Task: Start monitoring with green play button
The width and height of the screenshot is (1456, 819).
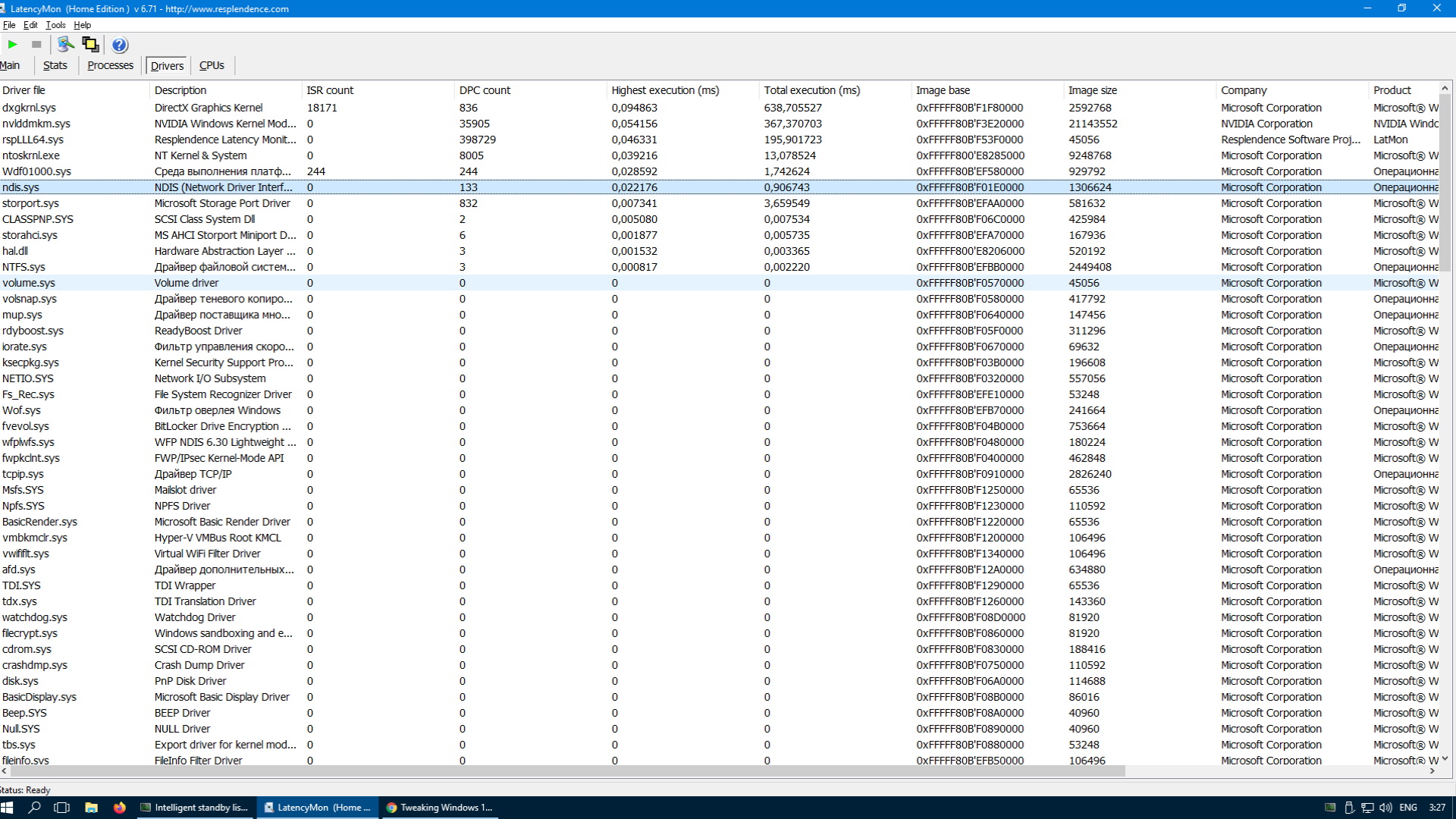Action: point(12,45)
